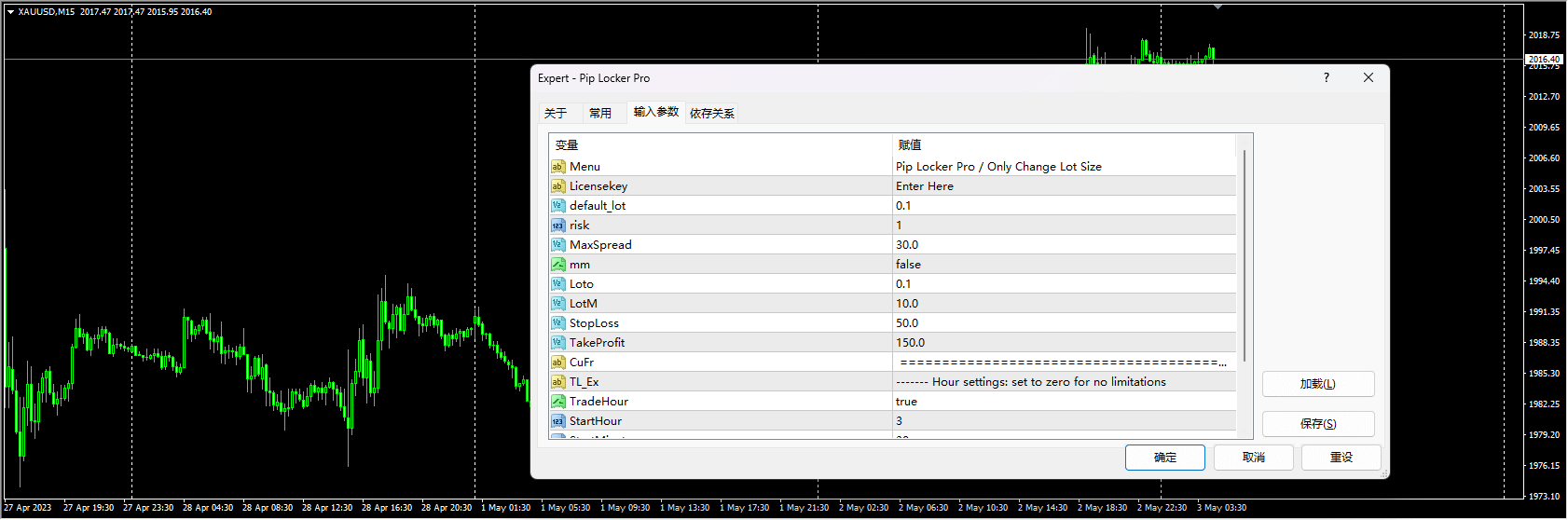
Task: Click the 加载(L) button
Action: tap(1317, 384)
